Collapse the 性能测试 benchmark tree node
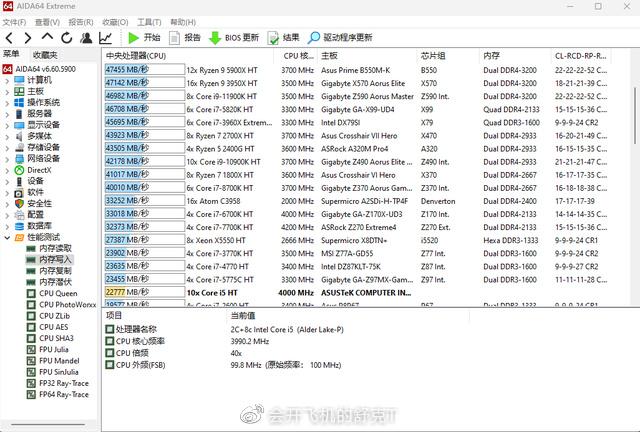The height and width of the screenshot is (432, 640). click(x=7, y=237)
